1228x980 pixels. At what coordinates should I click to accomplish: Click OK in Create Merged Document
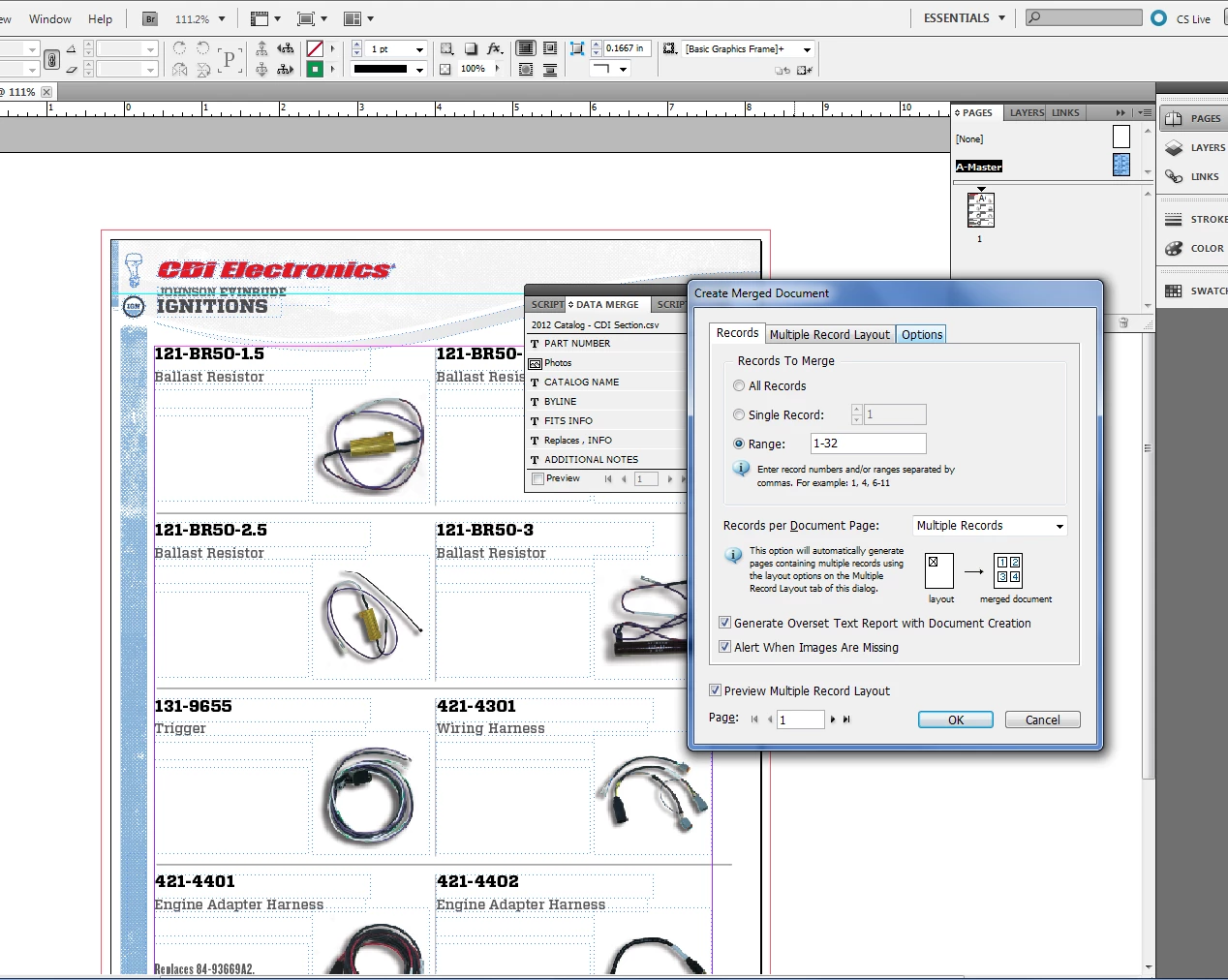(x=956, y=720)
